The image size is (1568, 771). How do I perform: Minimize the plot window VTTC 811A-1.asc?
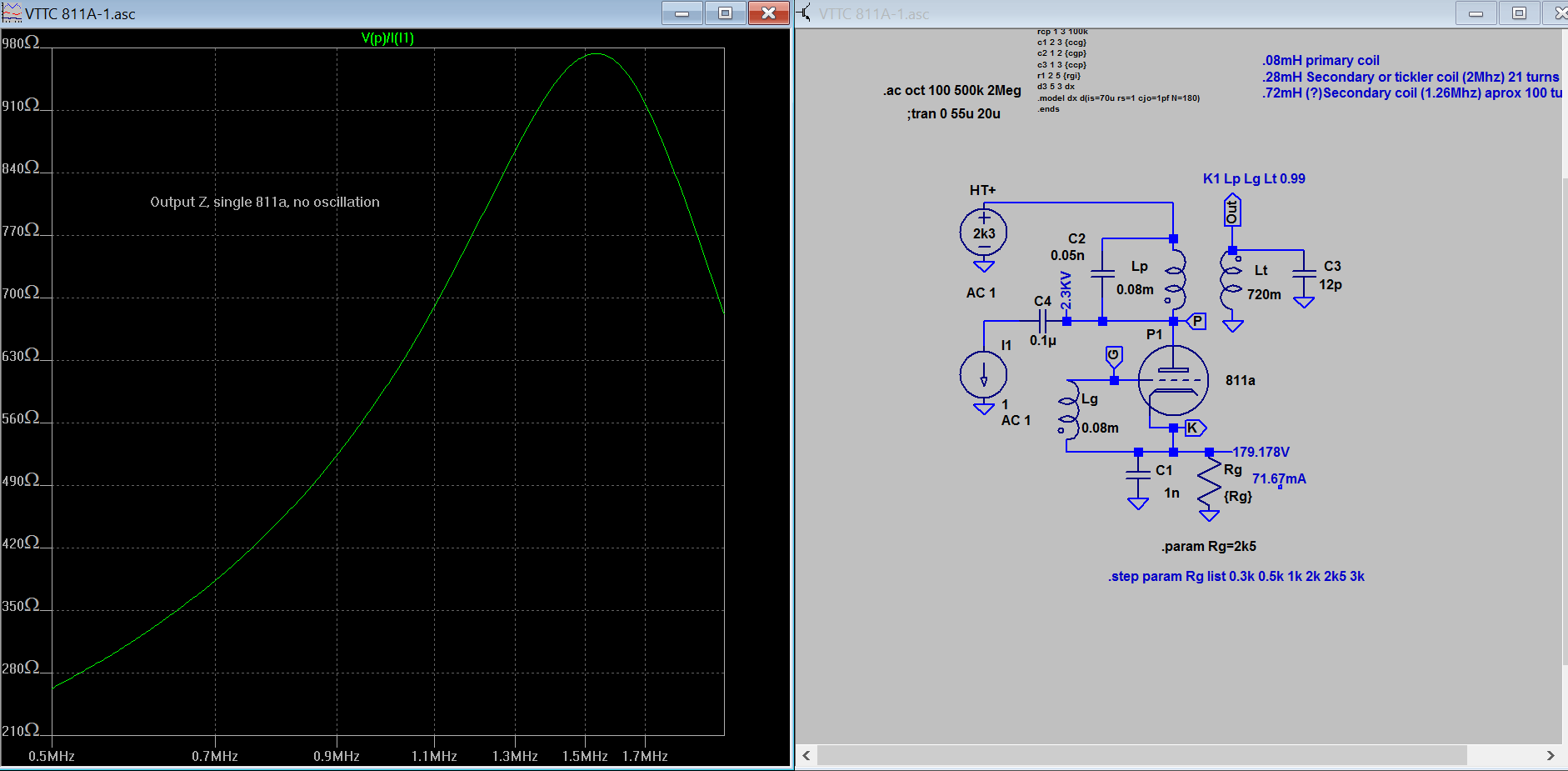pyautogui.click(x=682, y=13)
